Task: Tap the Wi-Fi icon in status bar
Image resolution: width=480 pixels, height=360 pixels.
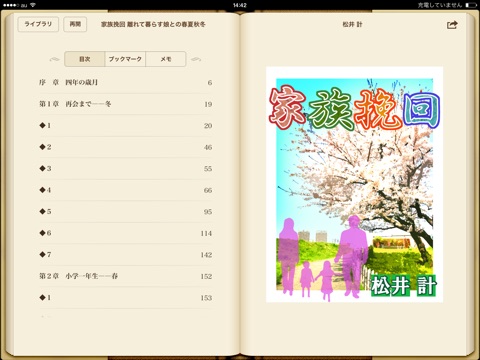Action: coord(33,5)
